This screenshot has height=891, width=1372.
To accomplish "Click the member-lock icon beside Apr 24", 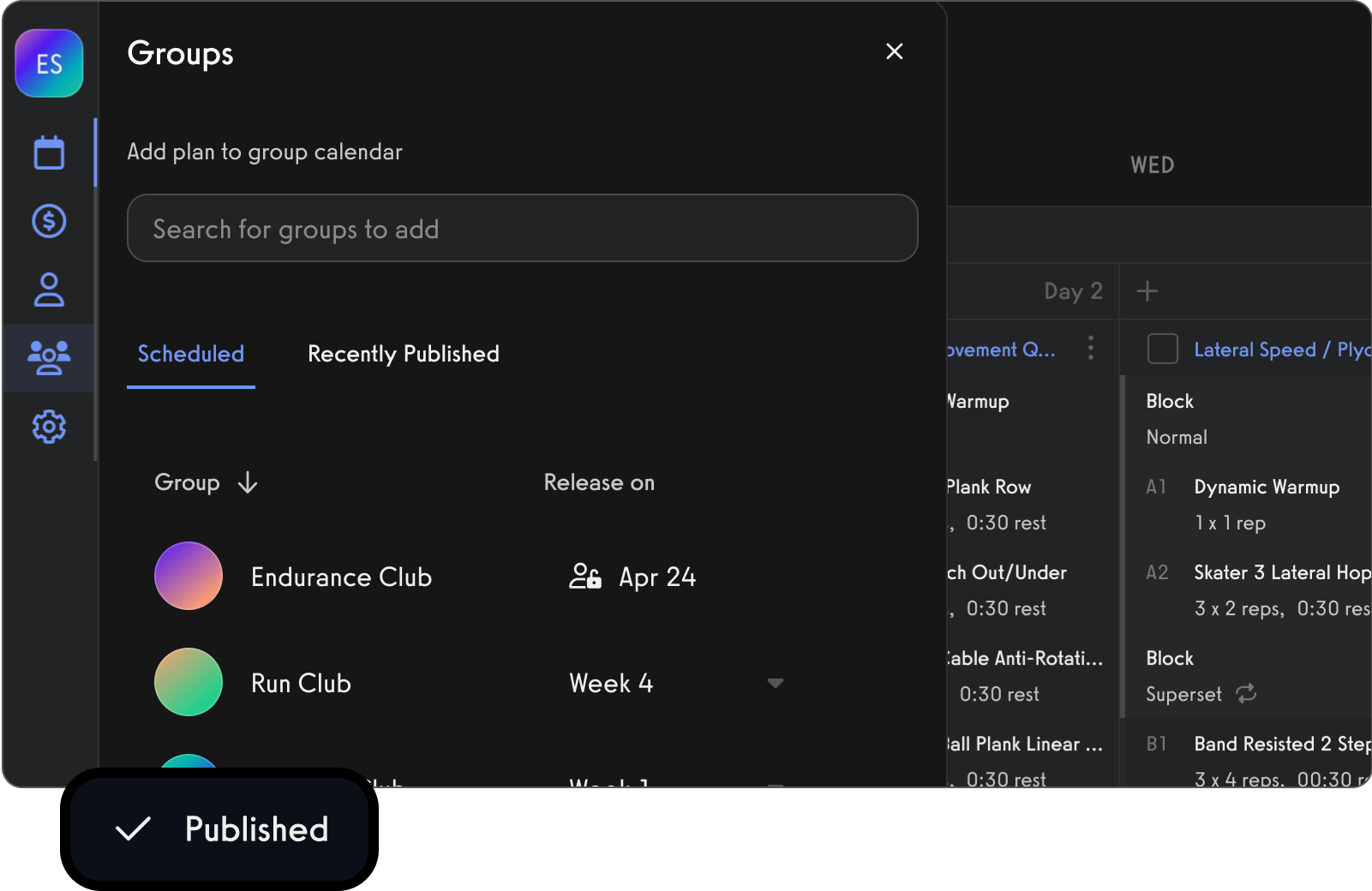I will coord(584,577).
